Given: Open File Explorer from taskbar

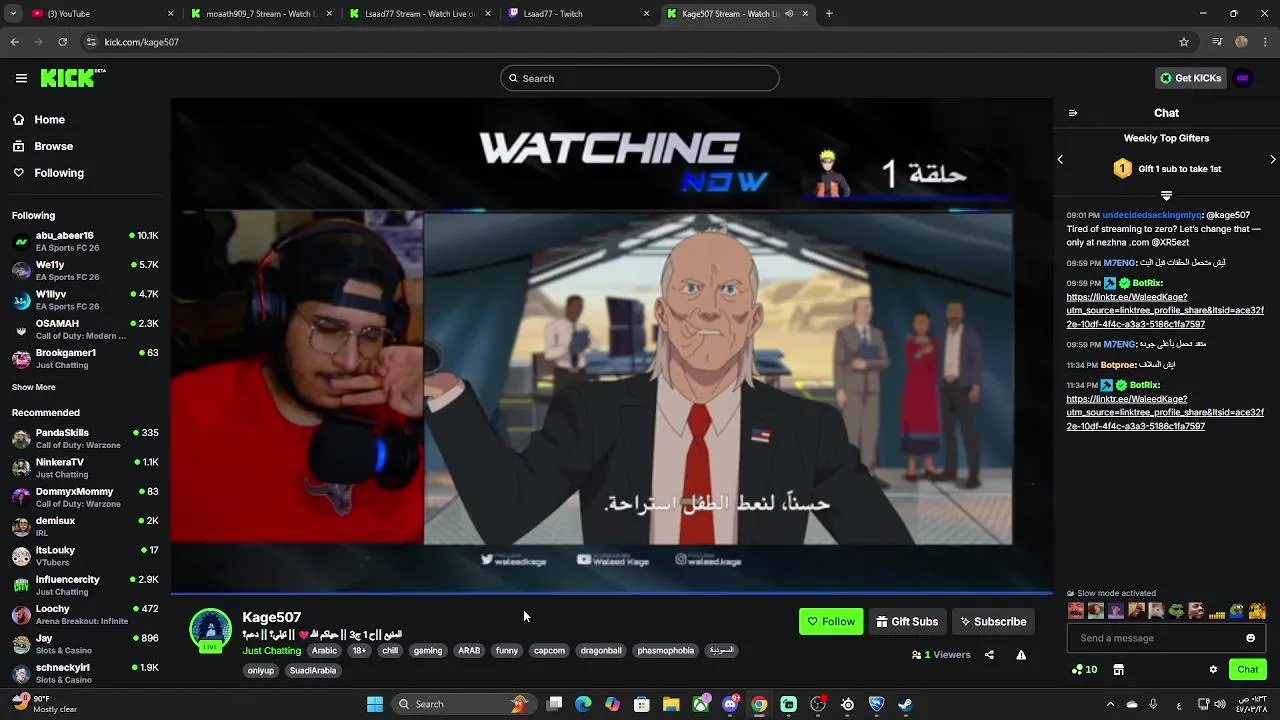Looking at the screenshot, I should pyautogui.click(x=671, y=704).
